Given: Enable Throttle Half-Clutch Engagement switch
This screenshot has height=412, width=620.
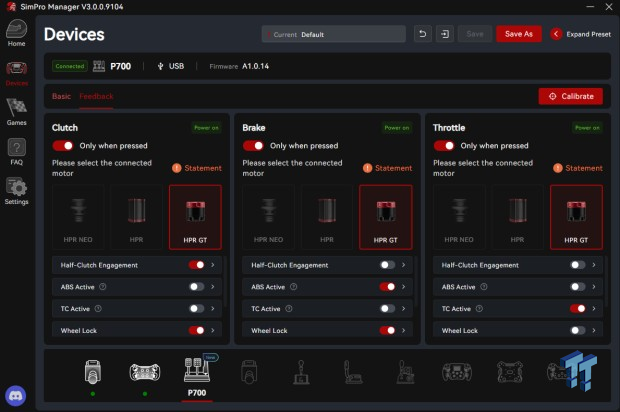Looking at the screenshot, I should click(578, 265).
